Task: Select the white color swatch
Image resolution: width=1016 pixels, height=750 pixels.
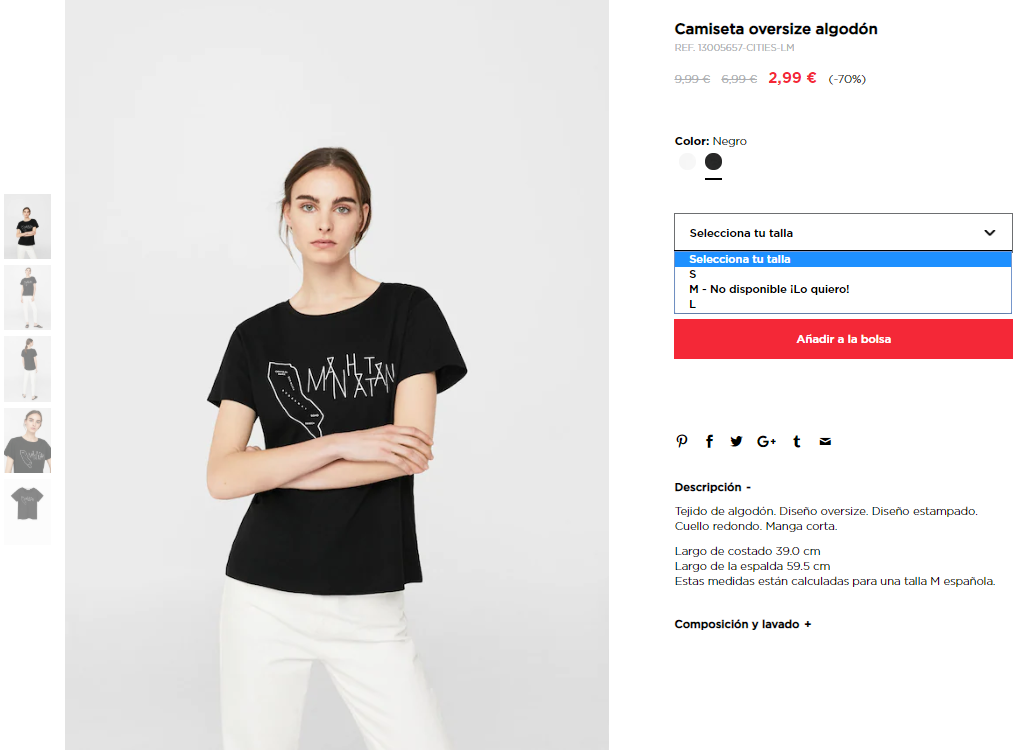Action: pos(687,161)
